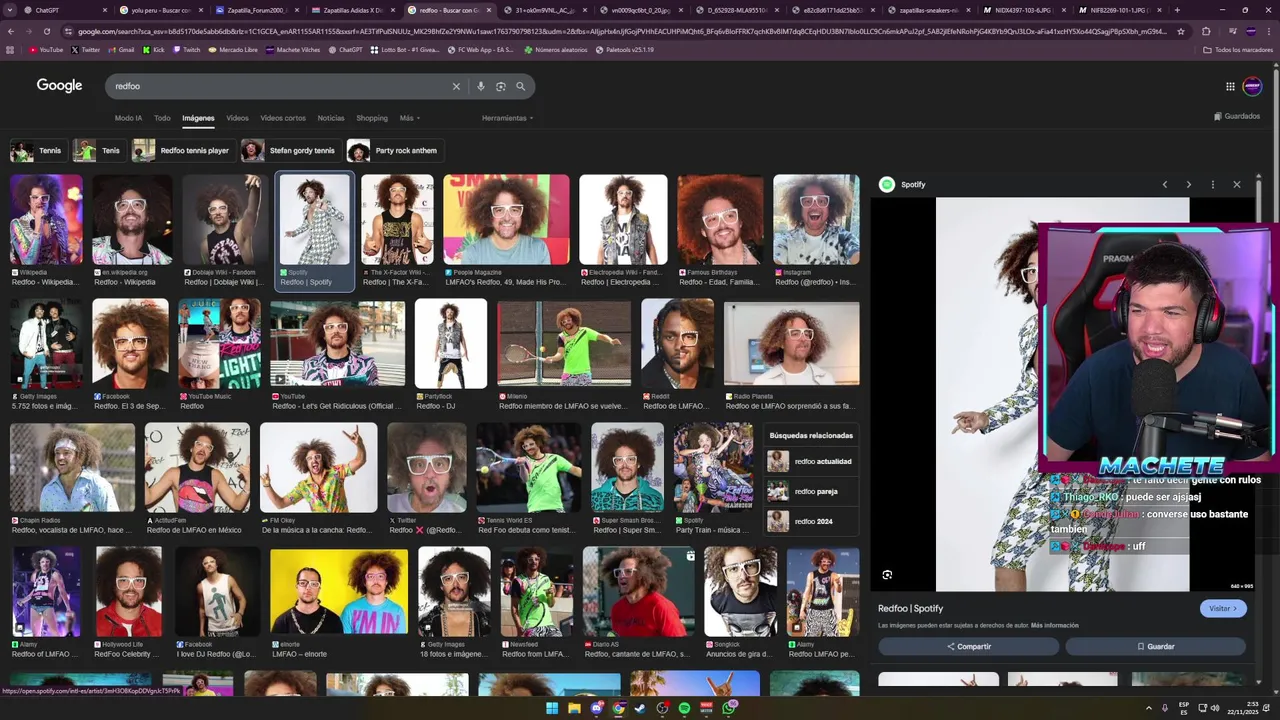
Task: Open the Más información link
Action: (1055, 625)
